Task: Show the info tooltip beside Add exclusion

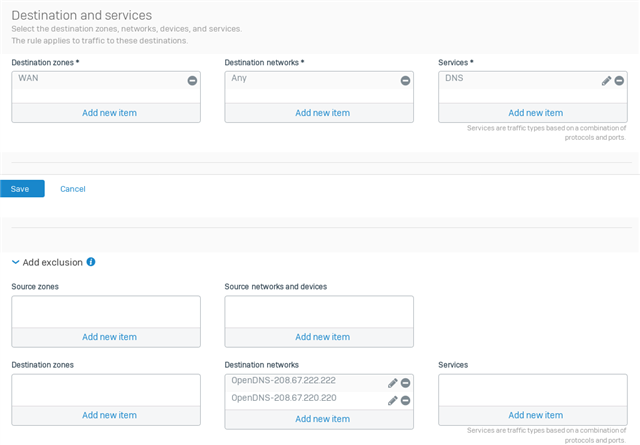Action: pyautogui.click(x=91, y=262)
